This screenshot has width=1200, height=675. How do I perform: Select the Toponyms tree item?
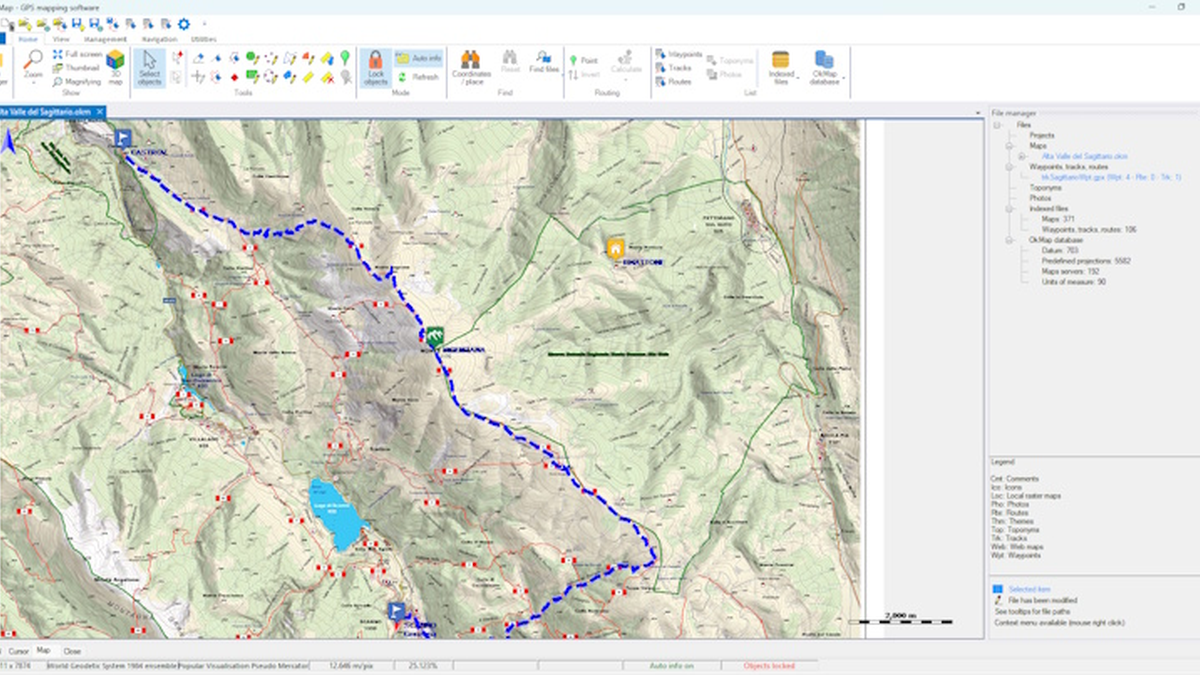1045,187
